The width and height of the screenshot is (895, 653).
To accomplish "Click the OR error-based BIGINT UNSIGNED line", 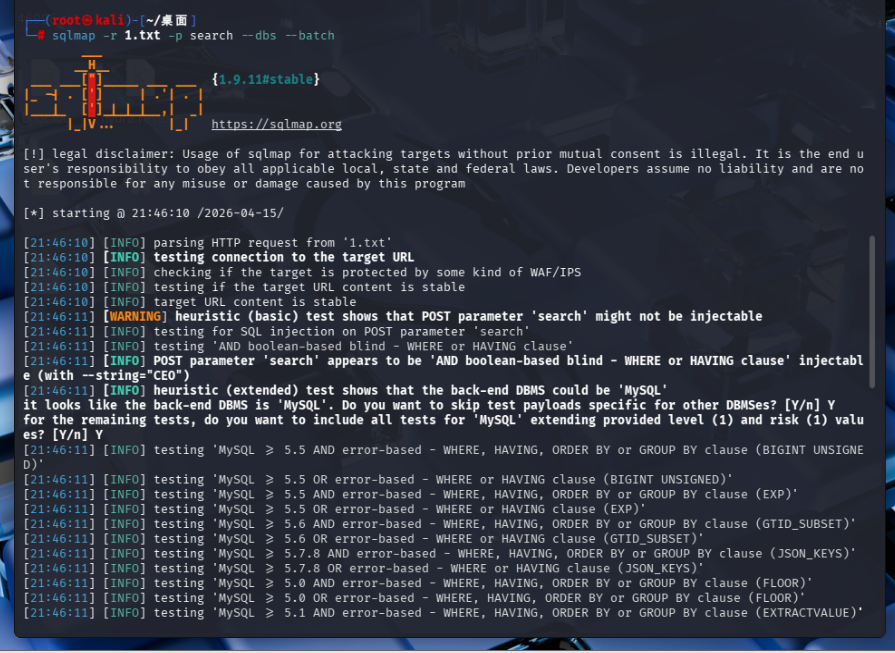I will 378,479.
